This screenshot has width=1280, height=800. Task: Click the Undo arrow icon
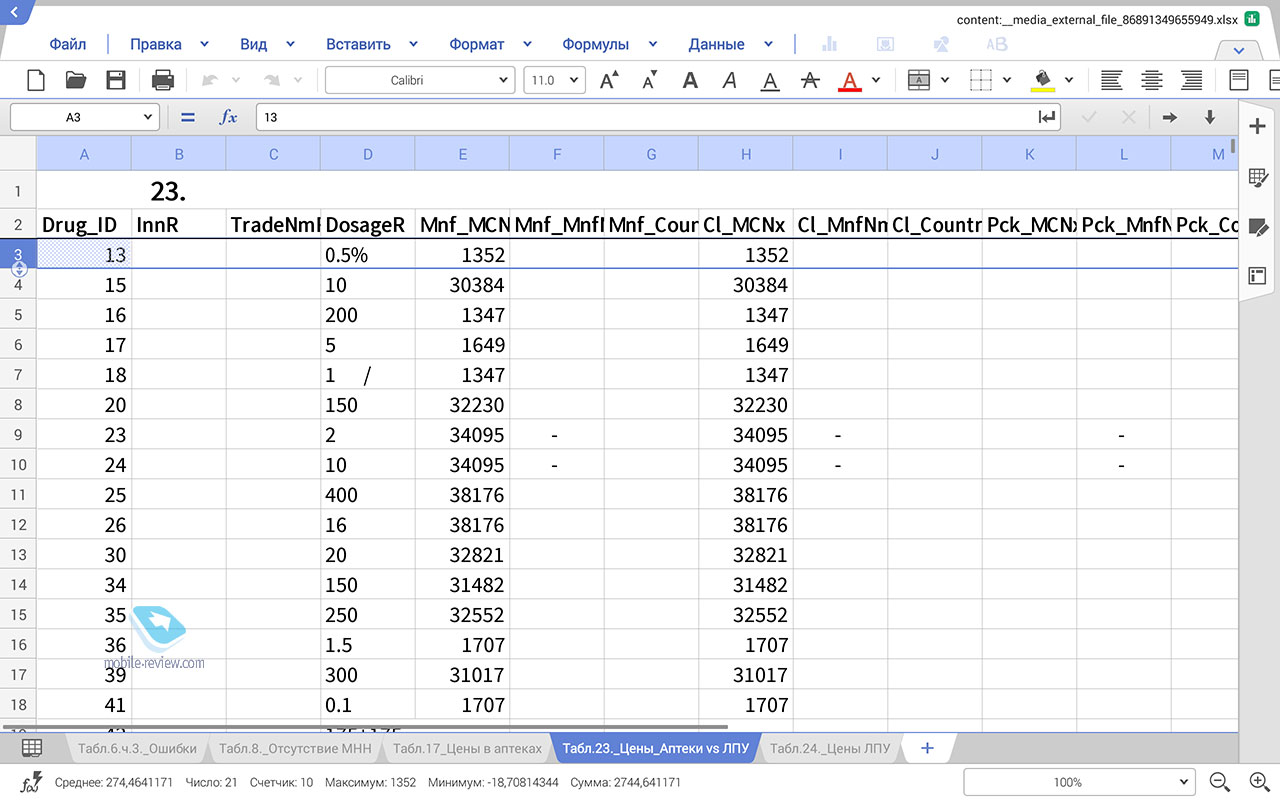point(210,80)
